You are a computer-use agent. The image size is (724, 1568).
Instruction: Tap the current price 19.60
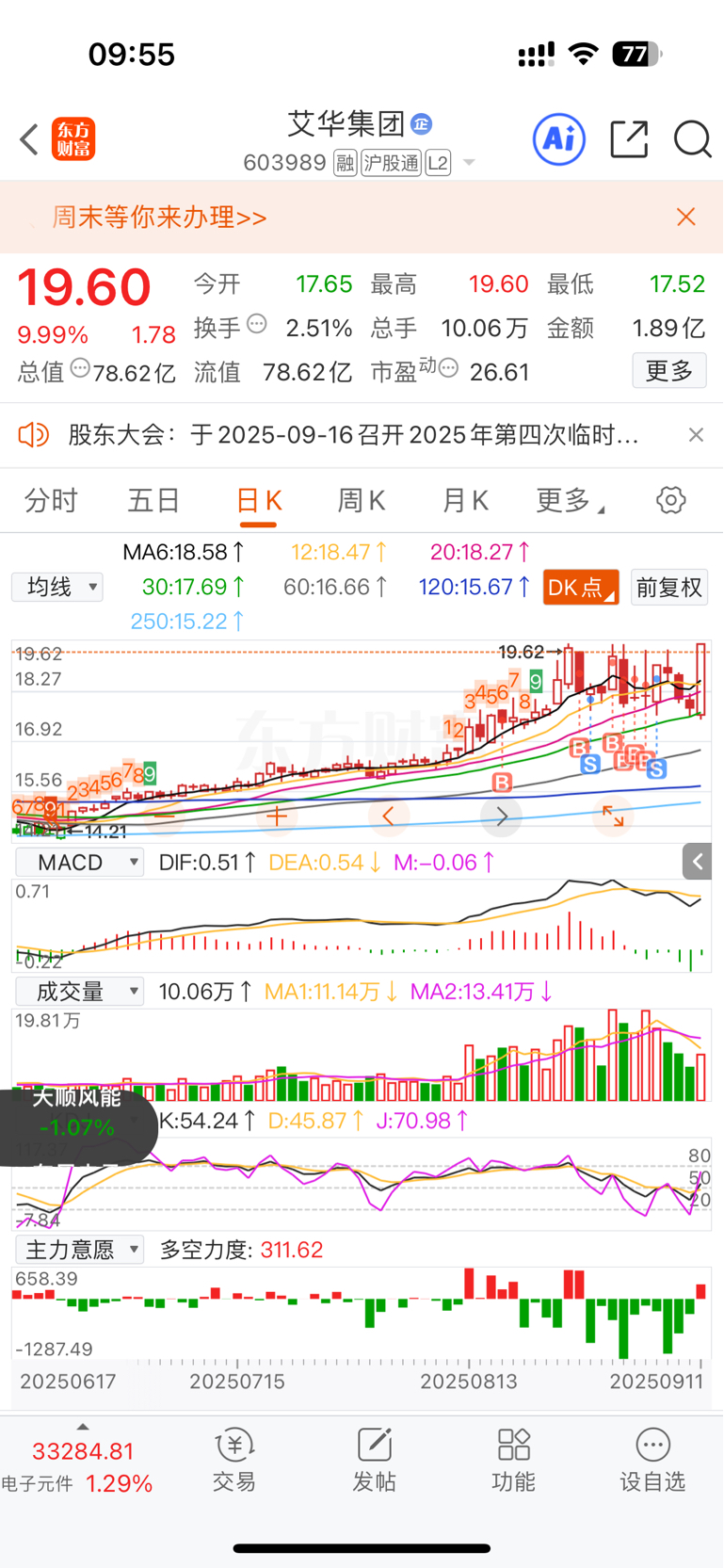pyautogui.click(x=84, y=287)
